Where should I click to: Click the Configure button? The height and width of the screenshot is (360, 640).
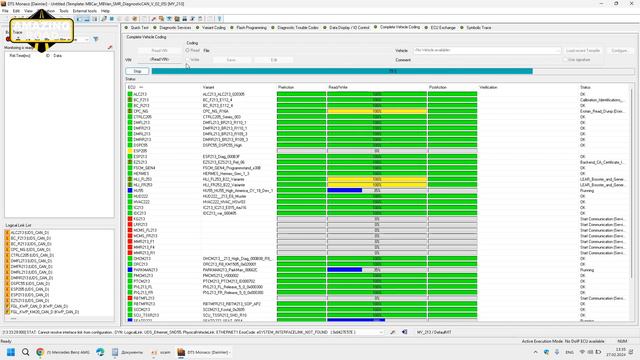tap(619, 50)
